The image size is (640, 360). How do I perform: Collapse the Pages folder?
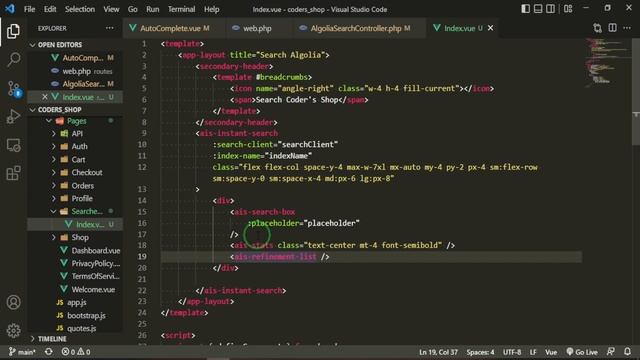pyautogui.click(x=49, y=121)
